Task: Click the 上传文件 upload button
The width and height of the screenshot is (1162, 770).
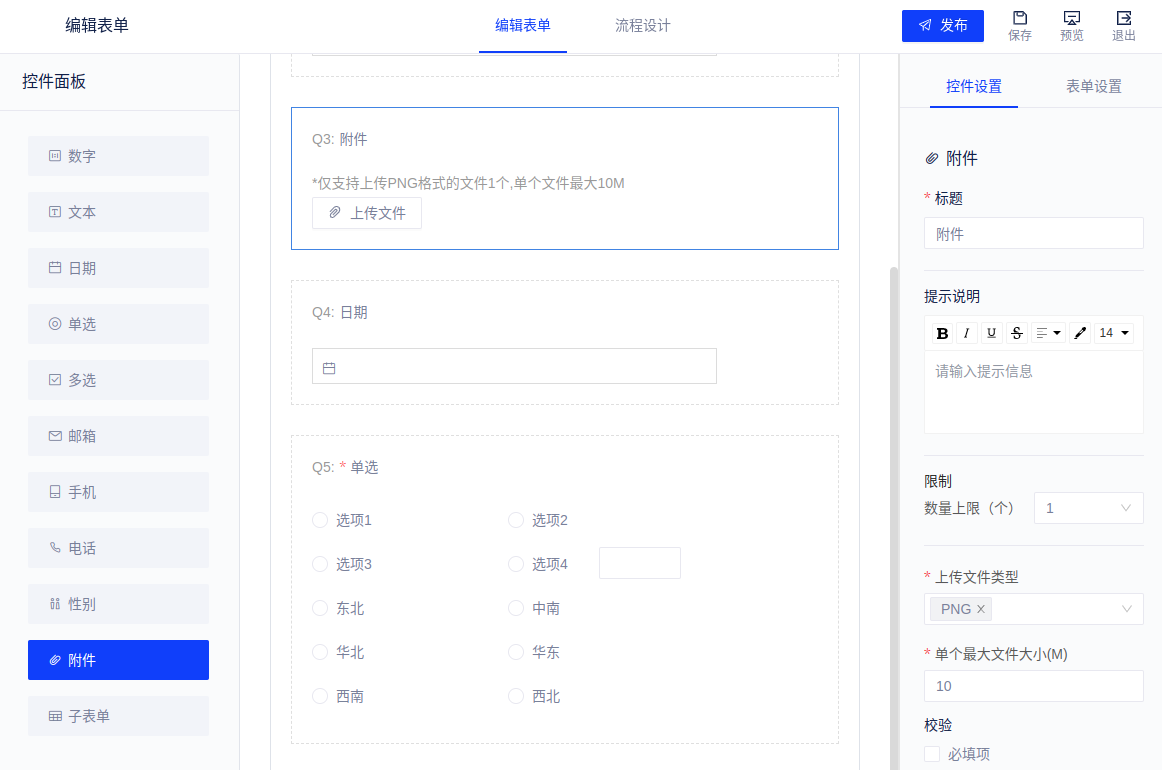Action: 367,213
